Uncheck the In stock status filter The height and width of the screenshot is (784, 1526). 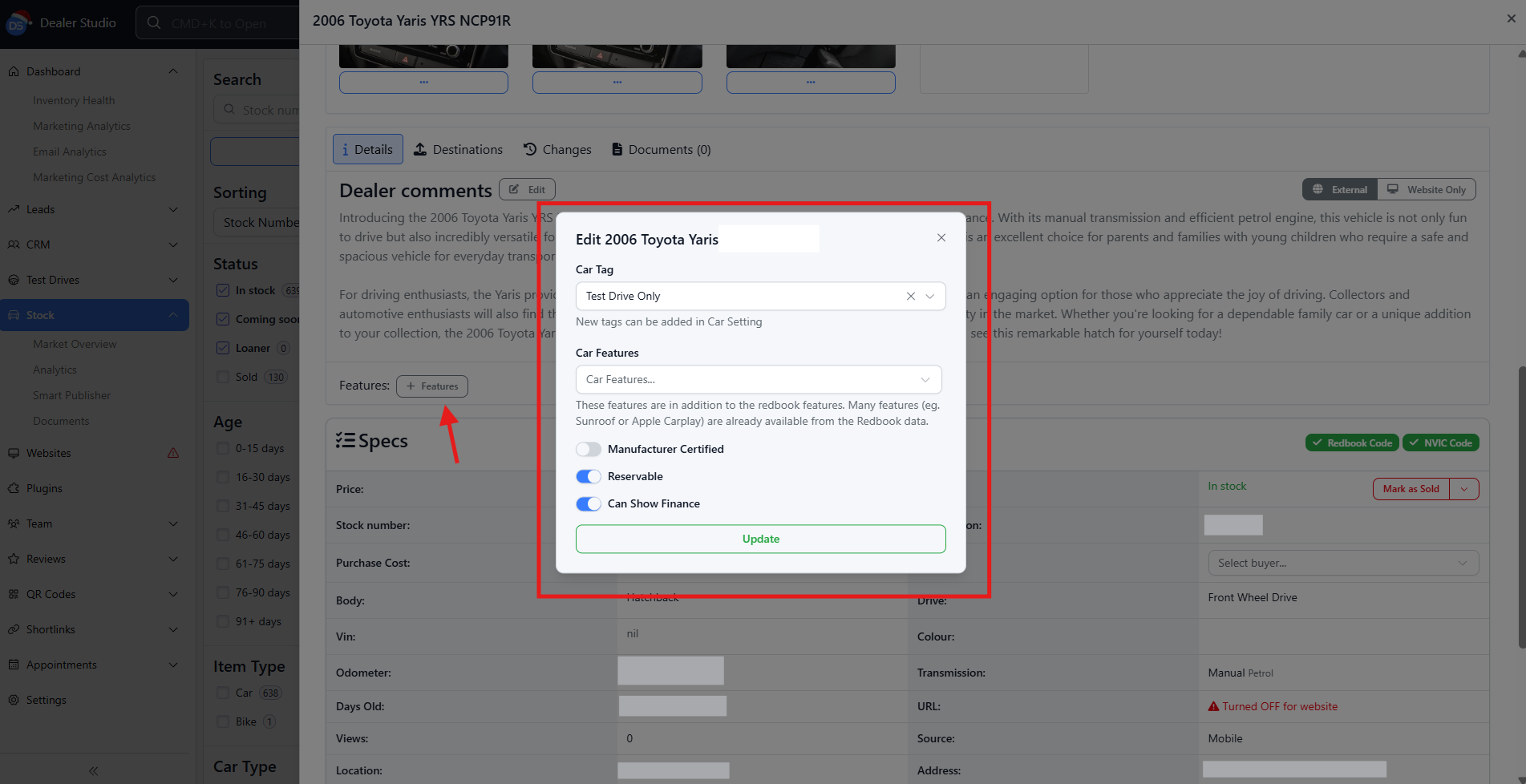[x=223, y=290]
